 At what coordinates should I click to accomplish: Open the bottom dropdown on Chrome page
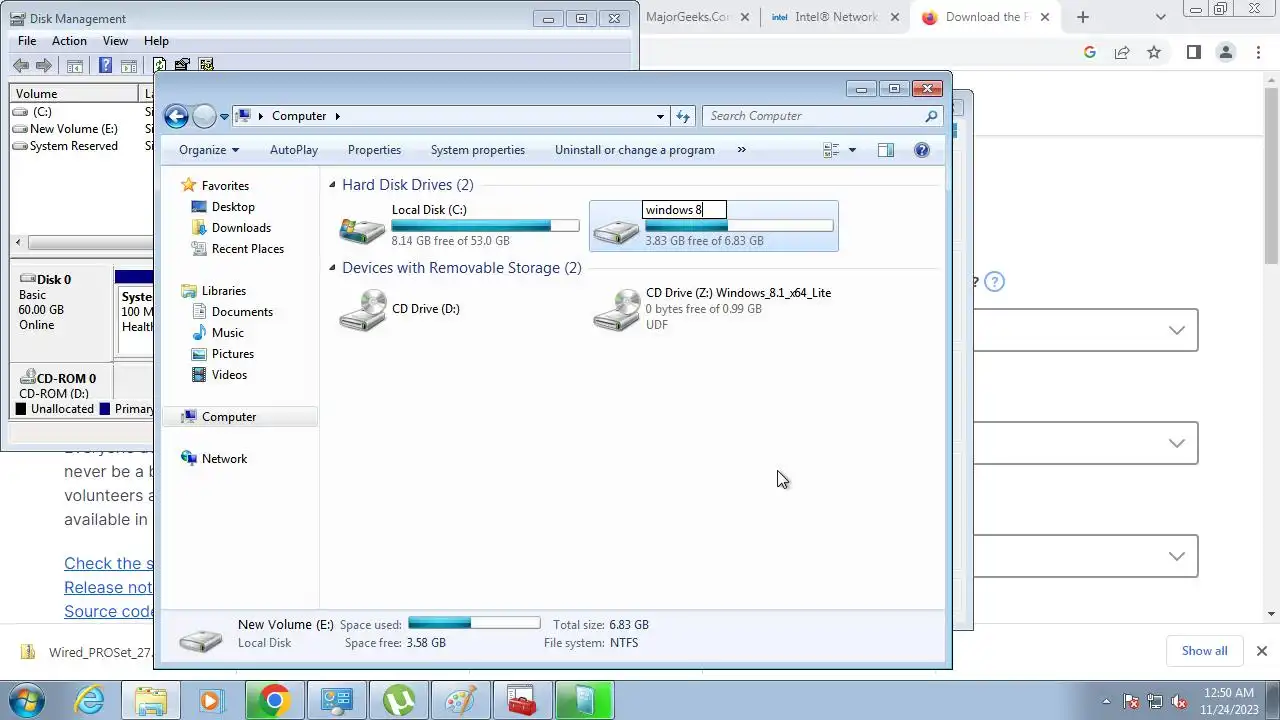1085,556
